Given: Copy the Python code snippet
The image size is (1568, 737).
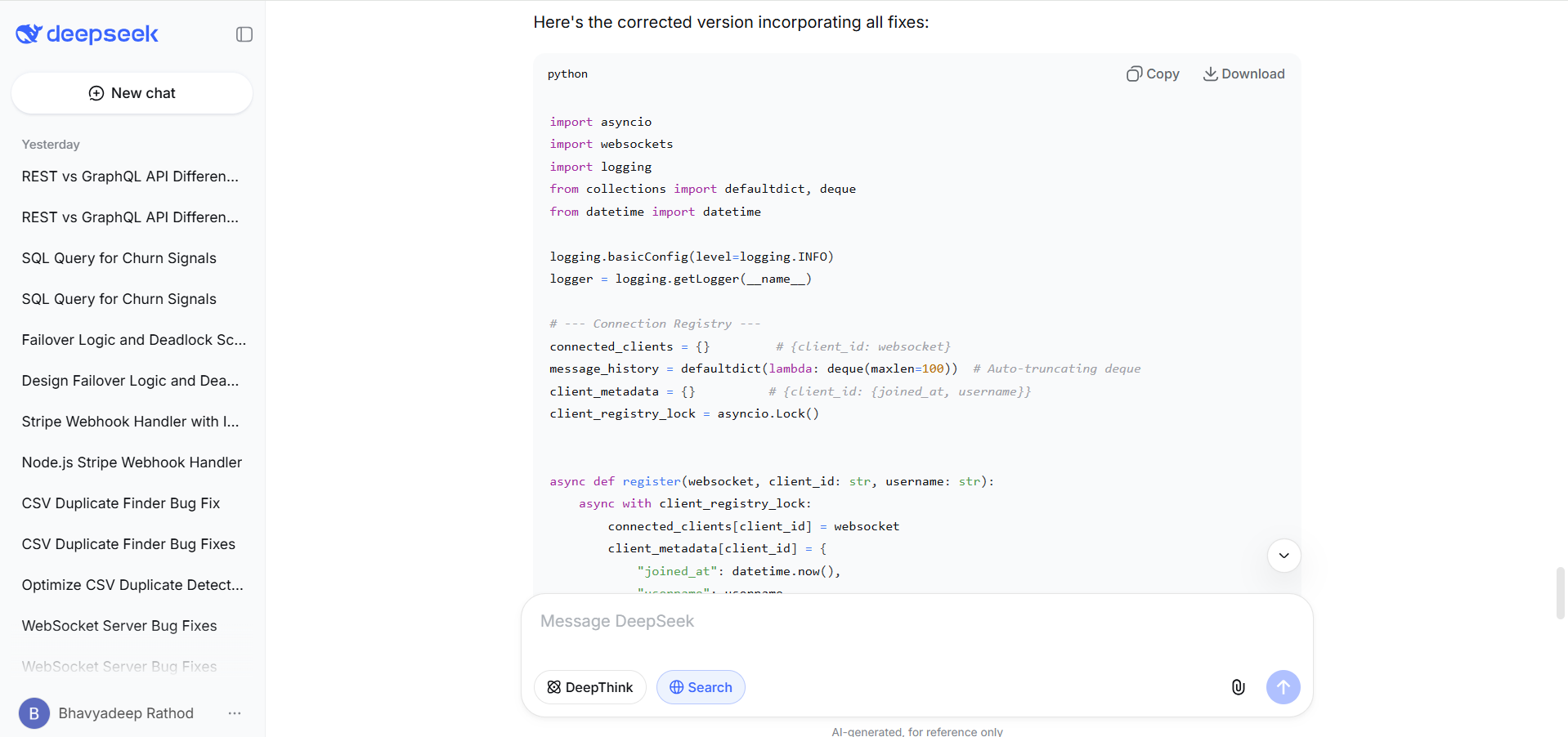Looking at the screenshot, I should 1153,74.
